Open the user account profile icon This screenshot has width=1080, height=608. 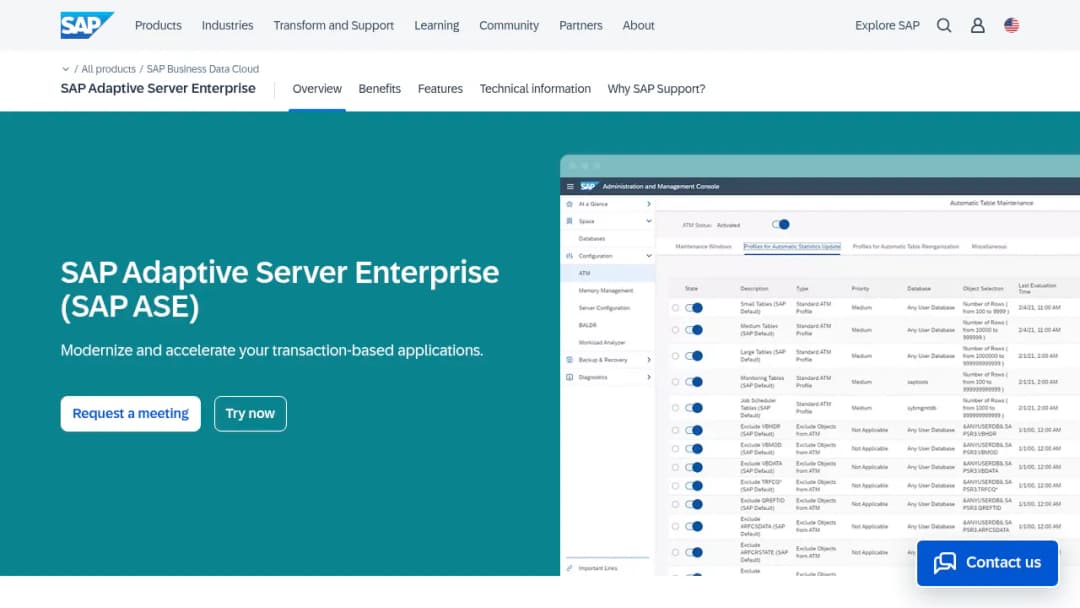tap(977, 25)
